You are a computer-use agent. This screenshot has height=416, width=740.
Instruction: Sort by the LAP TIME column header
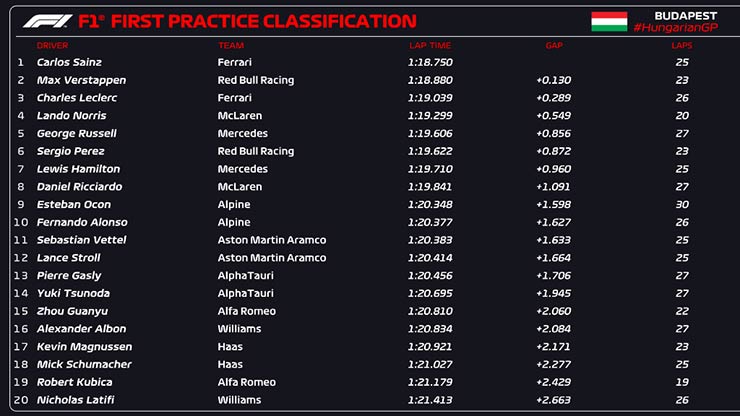(430, 45)
